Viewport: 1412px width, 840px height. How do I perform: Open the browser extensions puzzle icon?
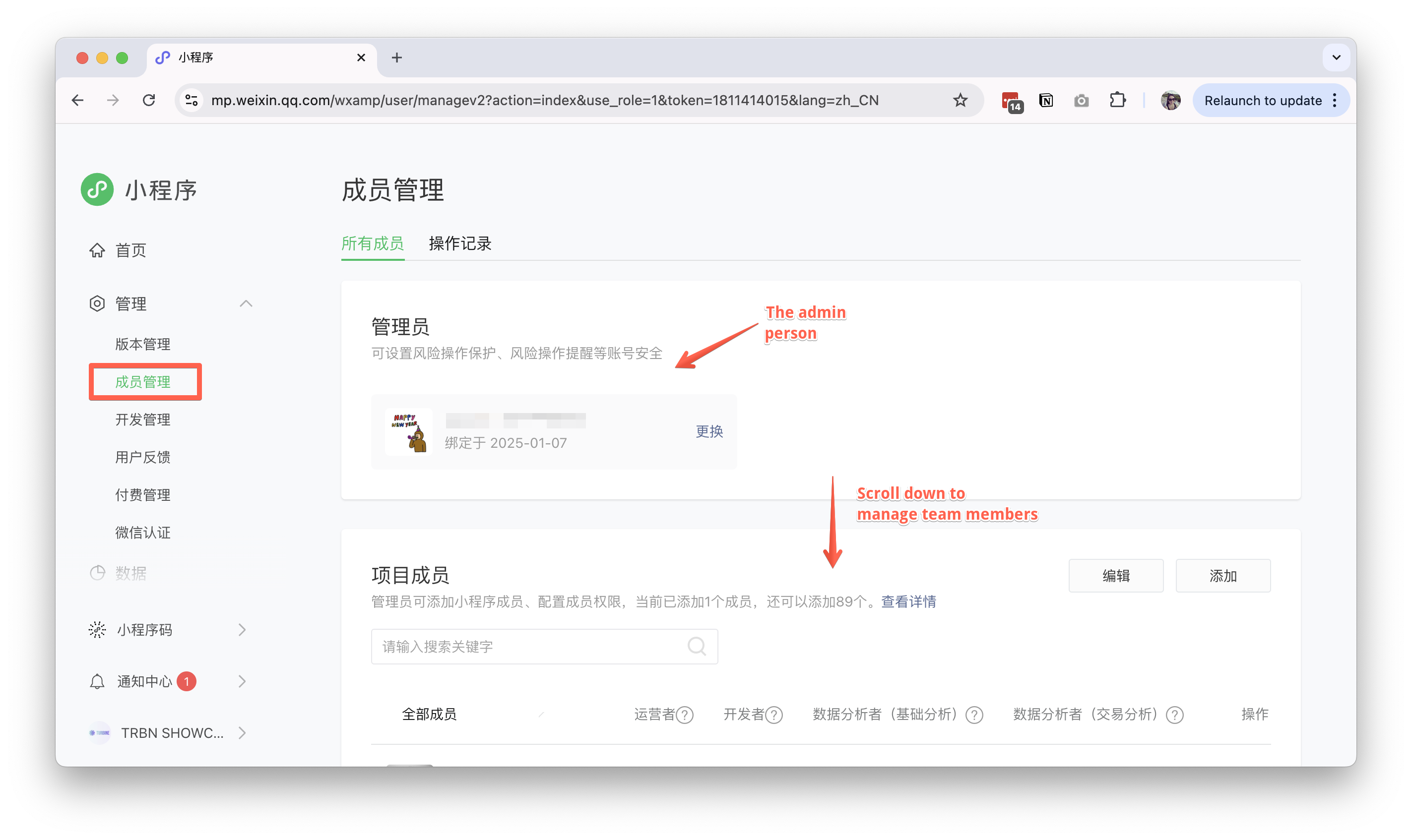point(1117,100)
